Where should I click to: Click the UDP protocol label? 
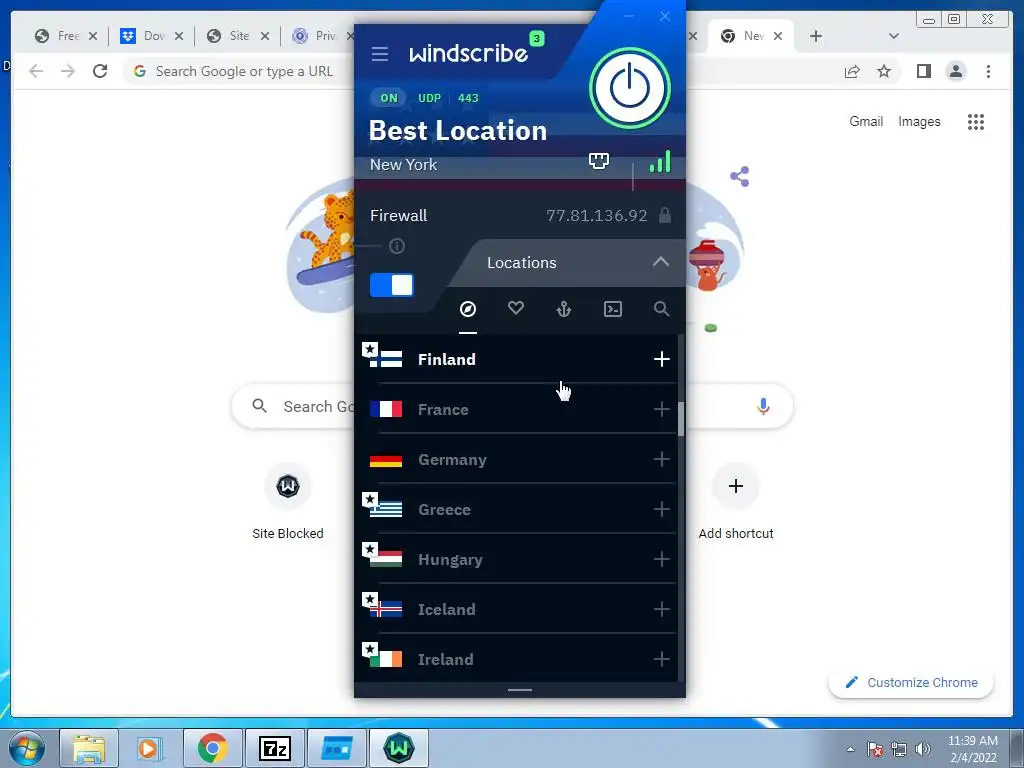click(430, 98)
